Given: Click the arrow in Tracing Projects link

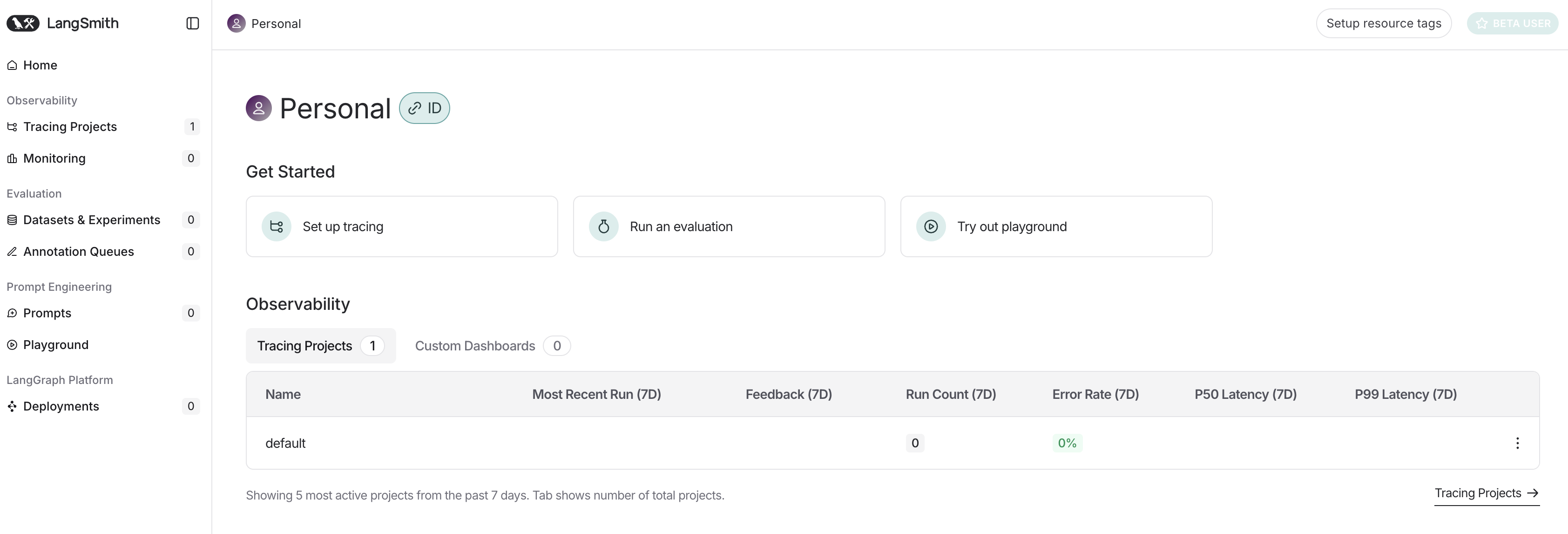Looking at the screenshot, I should tap(1533, 493).
